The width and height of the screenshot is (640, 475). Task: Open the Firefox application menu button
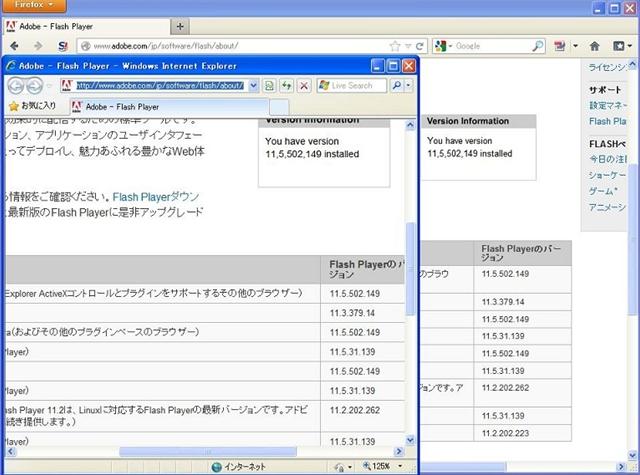[33, 6]
